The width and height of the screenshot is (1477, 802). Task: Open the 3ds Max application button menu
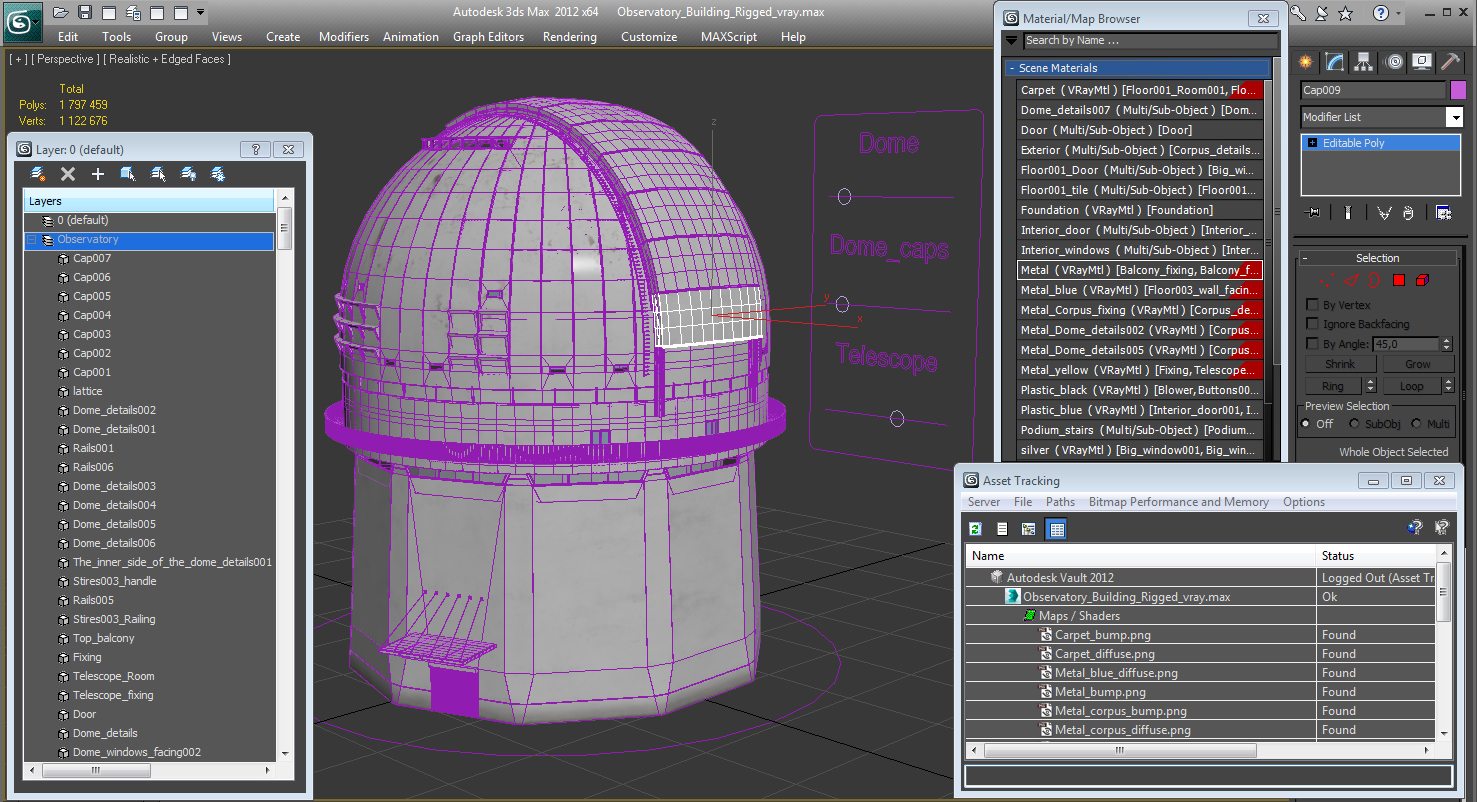(x=21, y=21)
